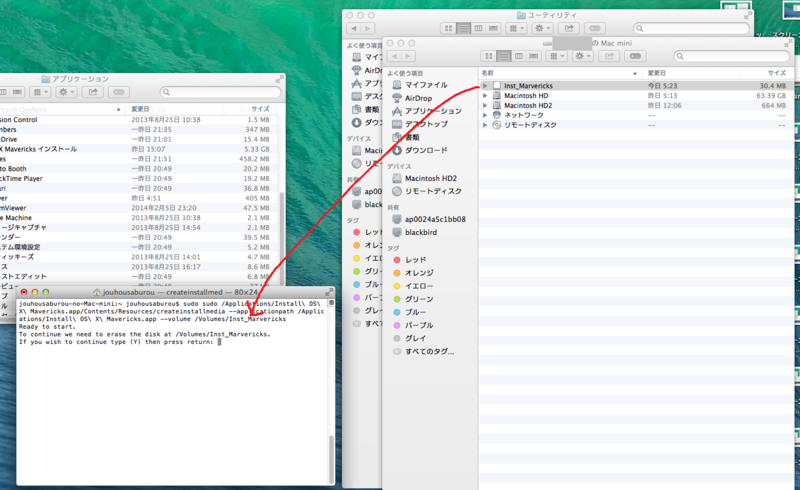Image resolution: width=800 pixels, height=490 pixels.
Task: Click edit tags button in アプリケーション window
Action: 119,92
